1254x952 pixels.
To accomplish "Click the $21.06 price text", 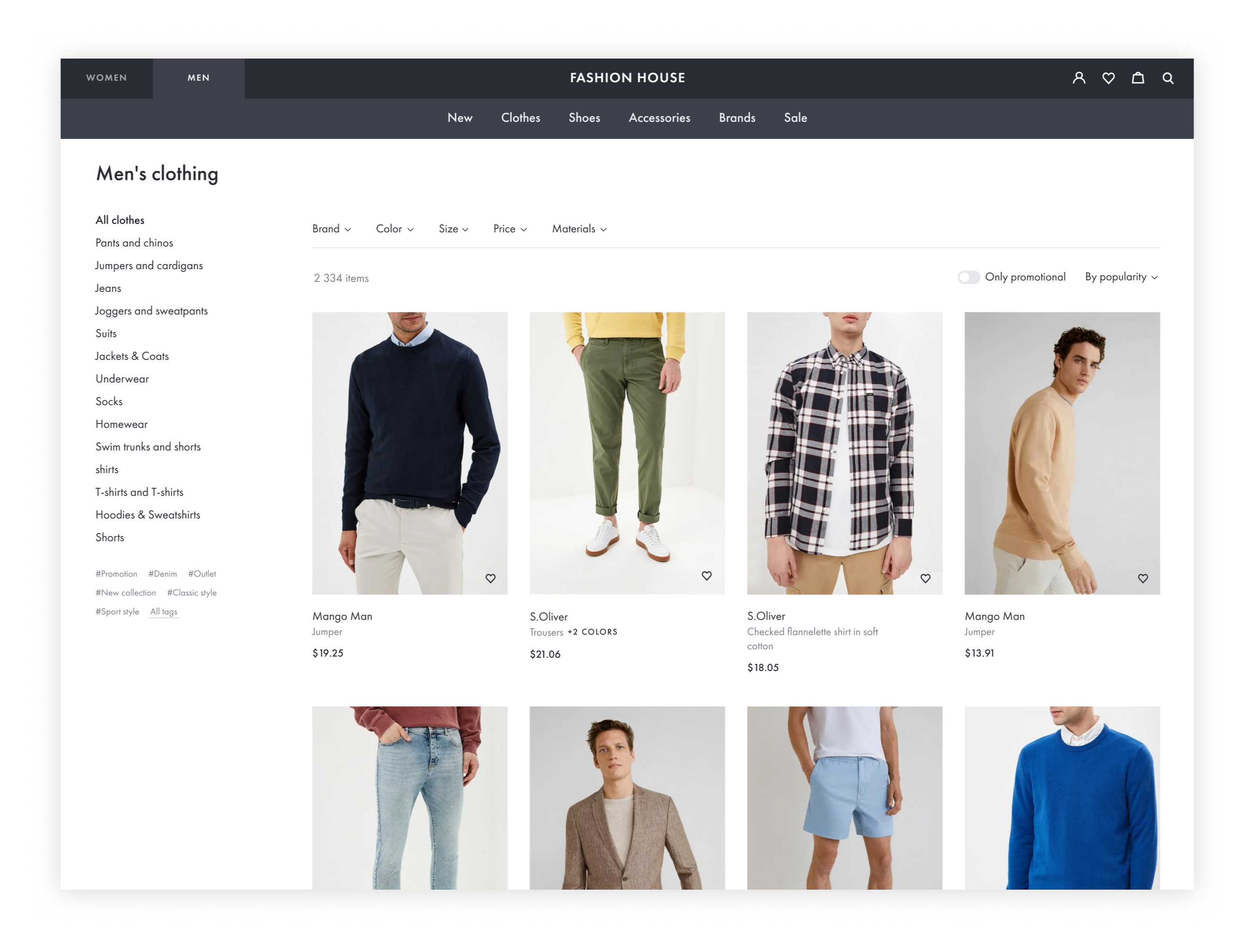I will click(x=545, y=654).
